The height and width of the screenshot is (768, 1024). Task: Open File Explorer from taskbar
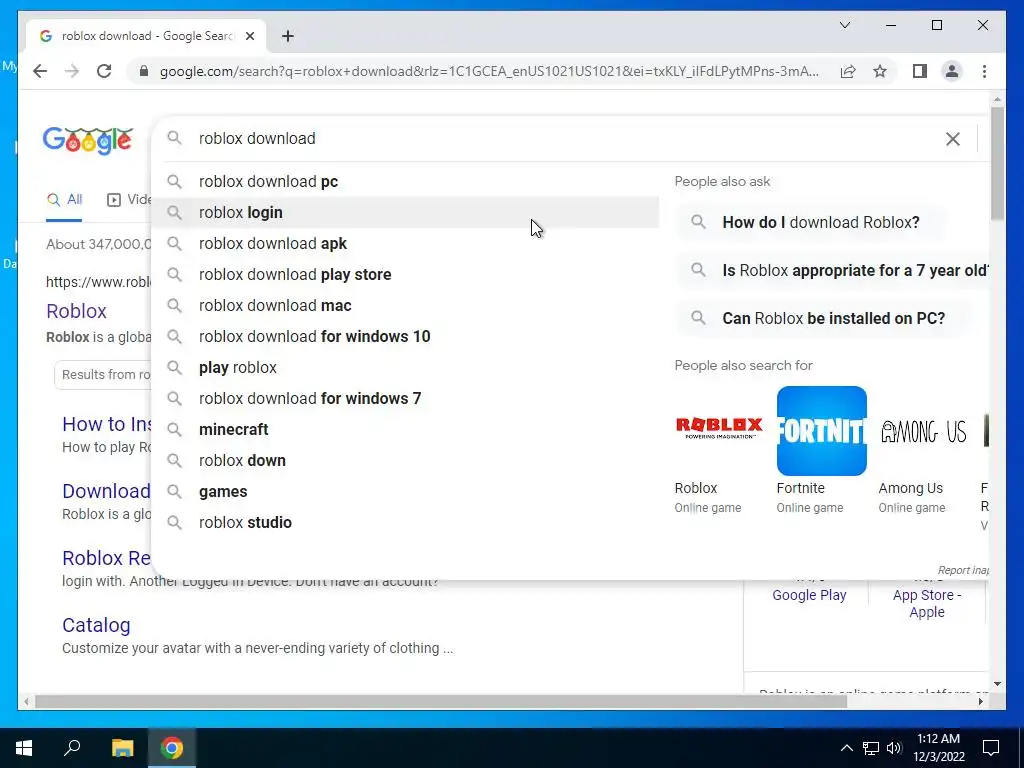122,748
